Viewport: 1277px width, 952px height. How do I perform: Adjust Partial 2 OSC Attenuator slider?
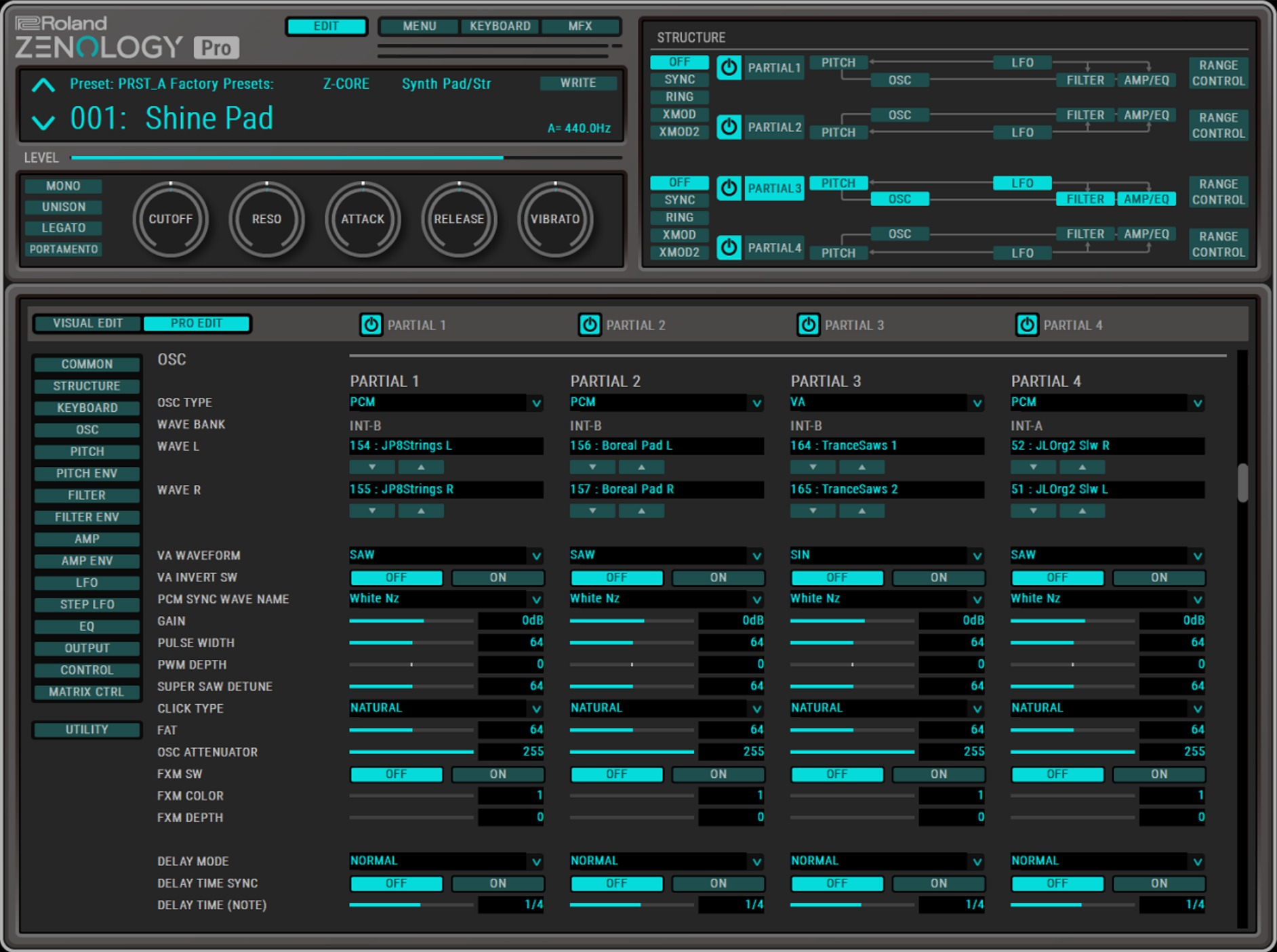[x=632, y=751]
